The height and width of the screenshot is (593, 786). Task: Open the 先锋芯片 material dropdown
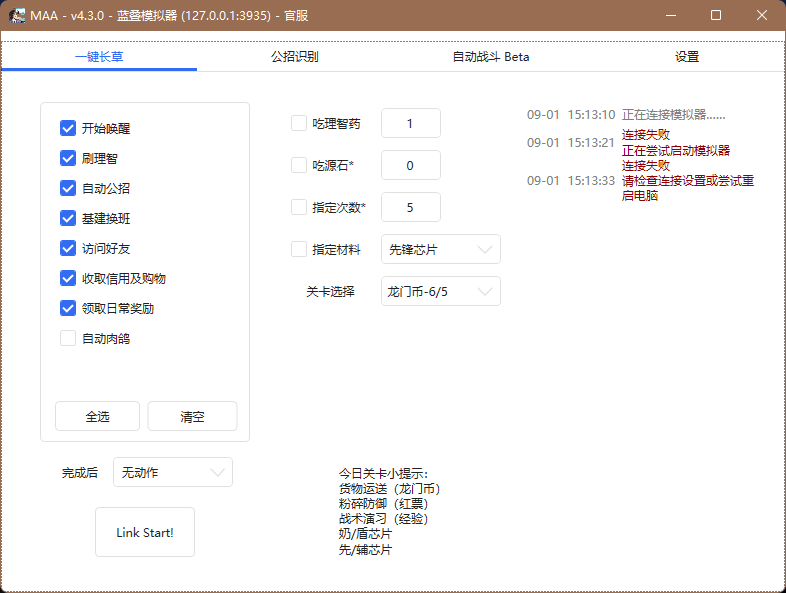[x=441, y=249]
